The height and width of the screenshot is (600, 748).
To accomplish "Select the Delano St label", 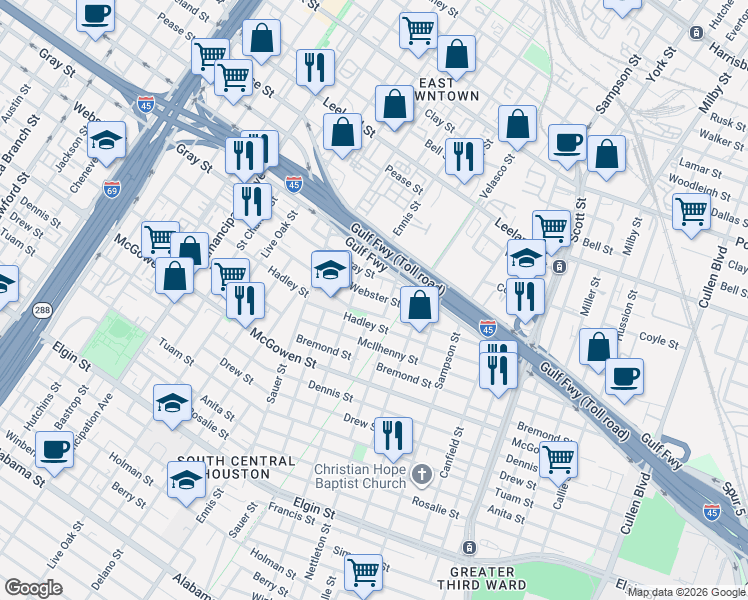I will pos(107,569).
